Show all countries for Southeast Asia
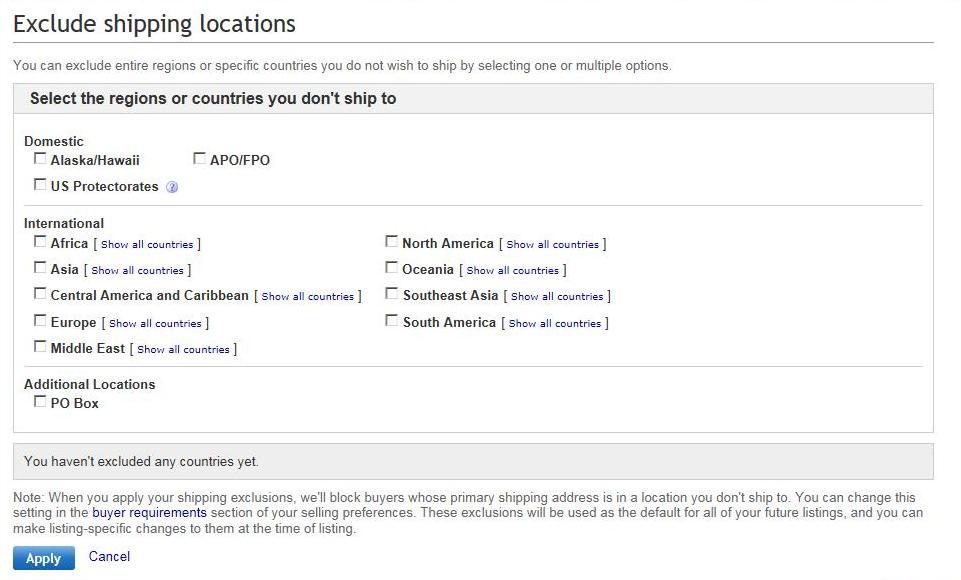This screenshot has width=961, height=580. 557,296
